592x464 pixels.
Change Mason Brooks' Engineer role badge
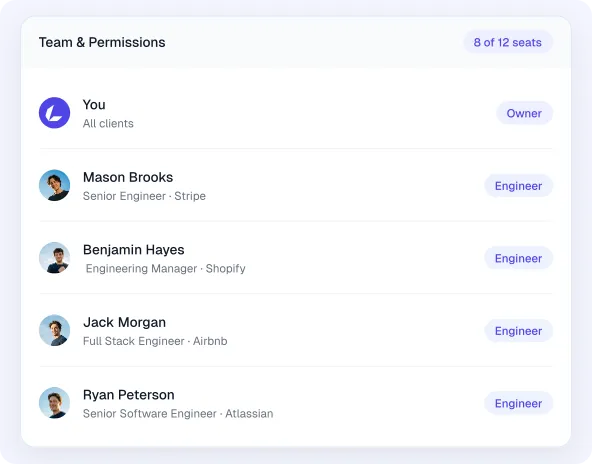pyautogui.click(x=518, y=186)
